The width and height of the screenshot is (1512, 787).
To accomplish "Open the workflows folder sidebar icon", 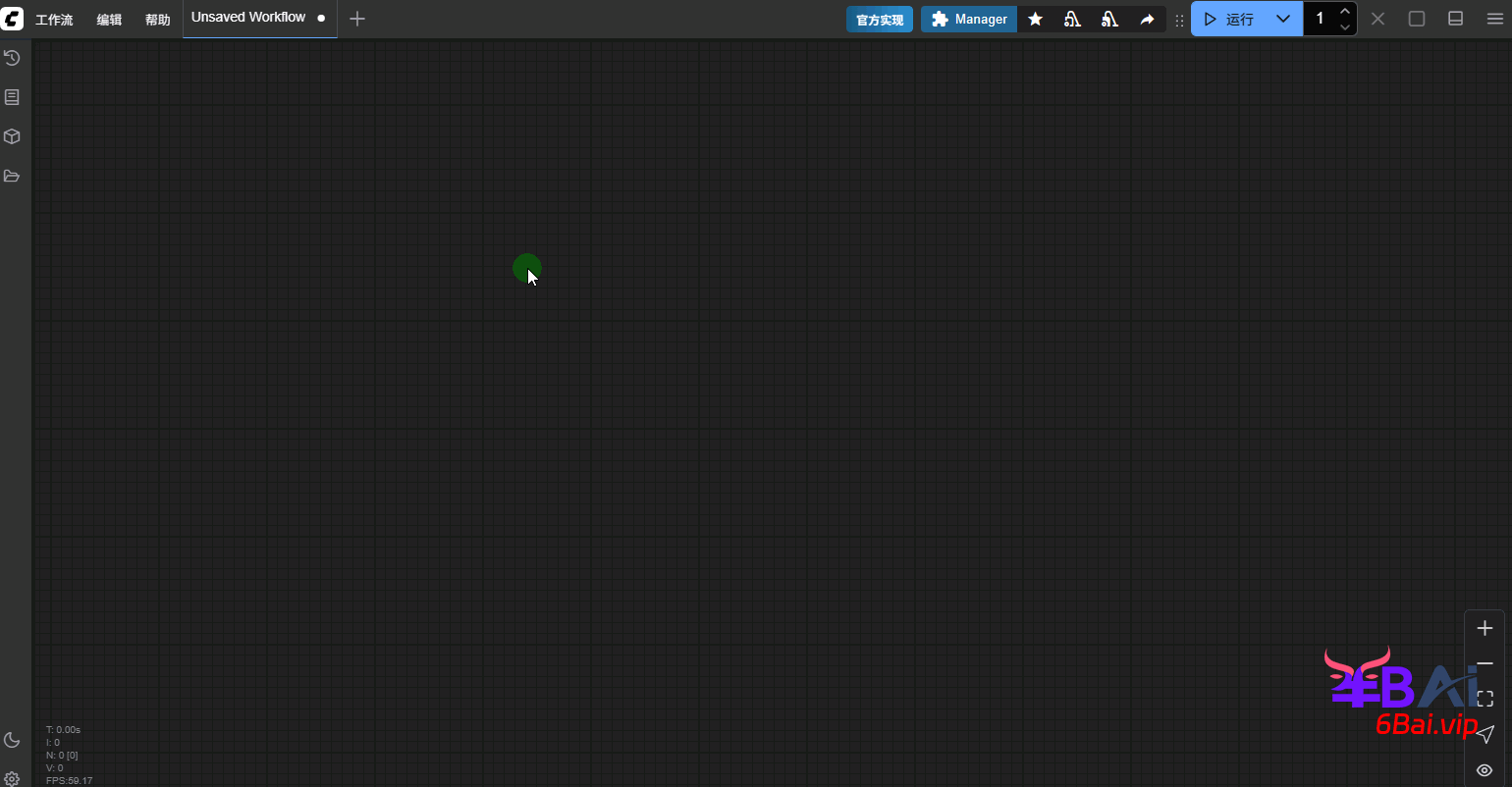I will click(12, 176).
